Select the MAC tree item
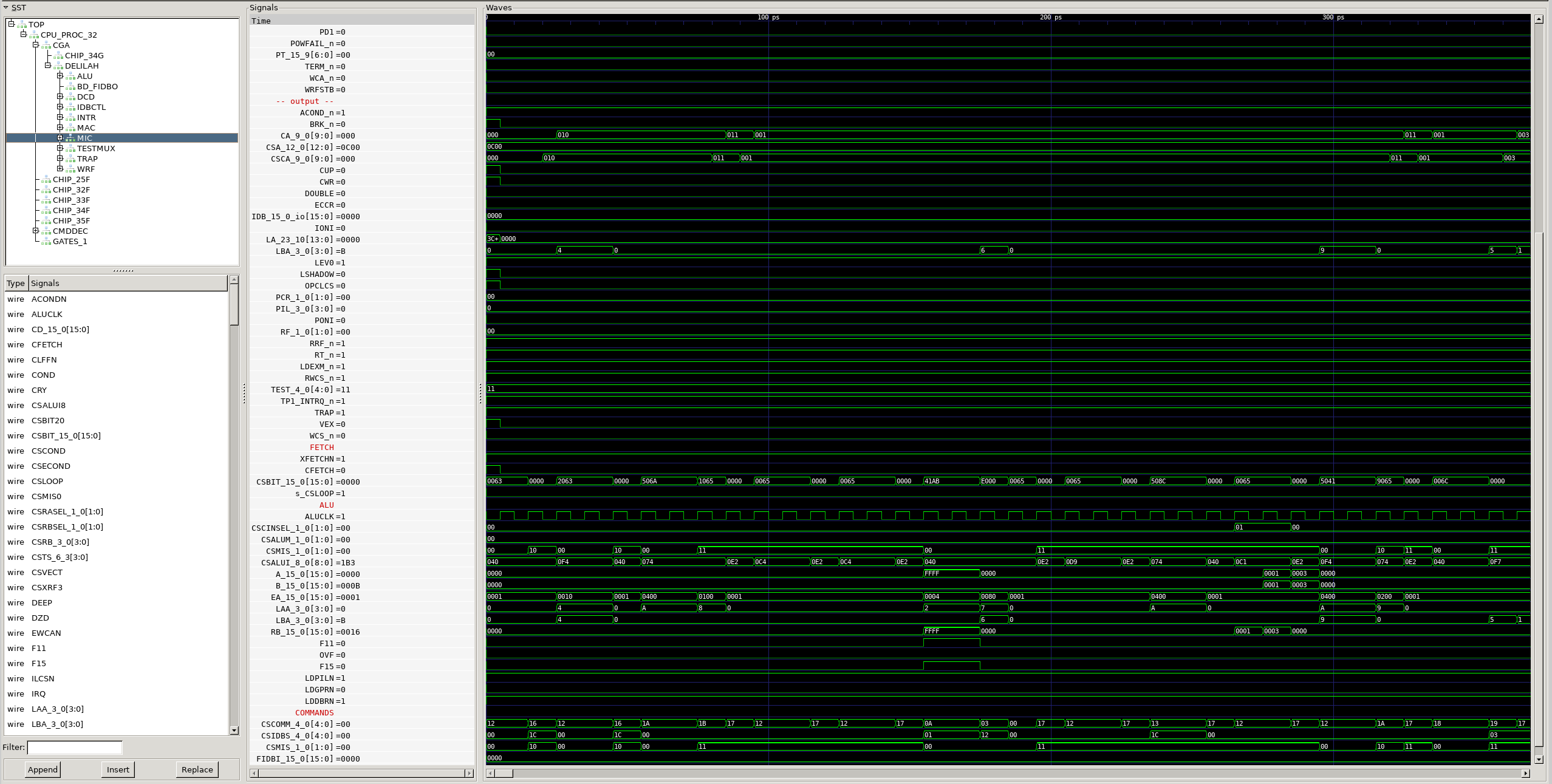This screenshot has height=784, width=1552. [x=86, y=128]
